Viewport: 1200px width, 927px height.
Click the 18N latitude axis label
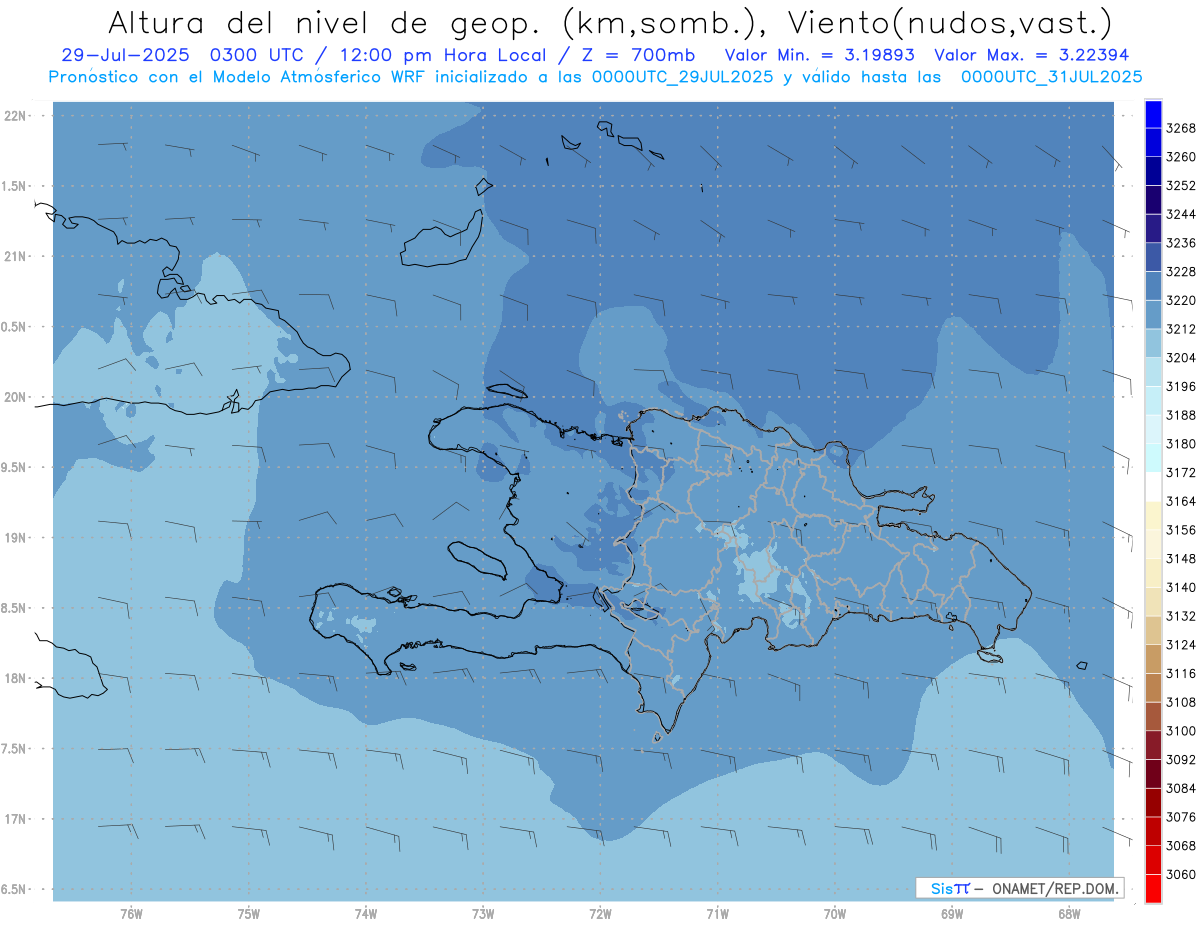[x=17, y=678]
